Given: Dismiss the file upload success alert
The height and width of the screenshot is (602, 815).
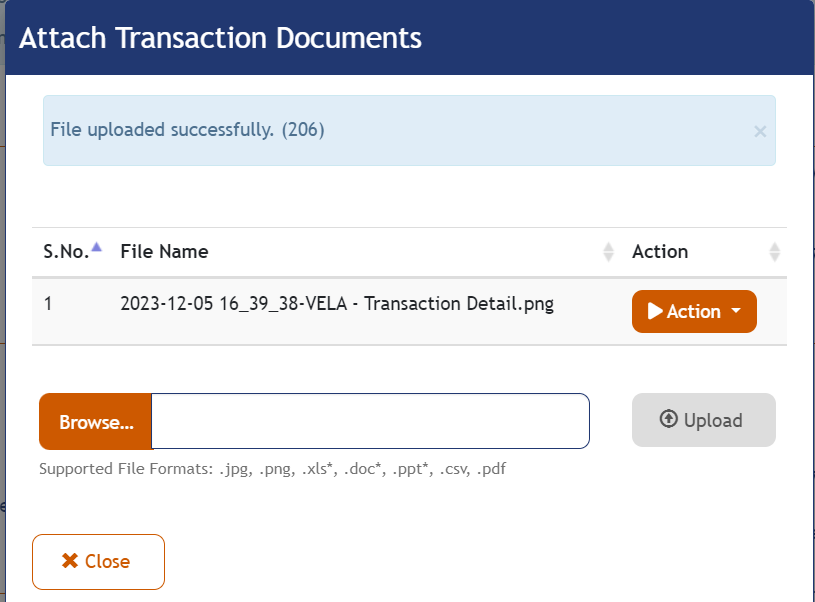Looking at the screenshot, I should pyautogui.click(x=759, y=131).
